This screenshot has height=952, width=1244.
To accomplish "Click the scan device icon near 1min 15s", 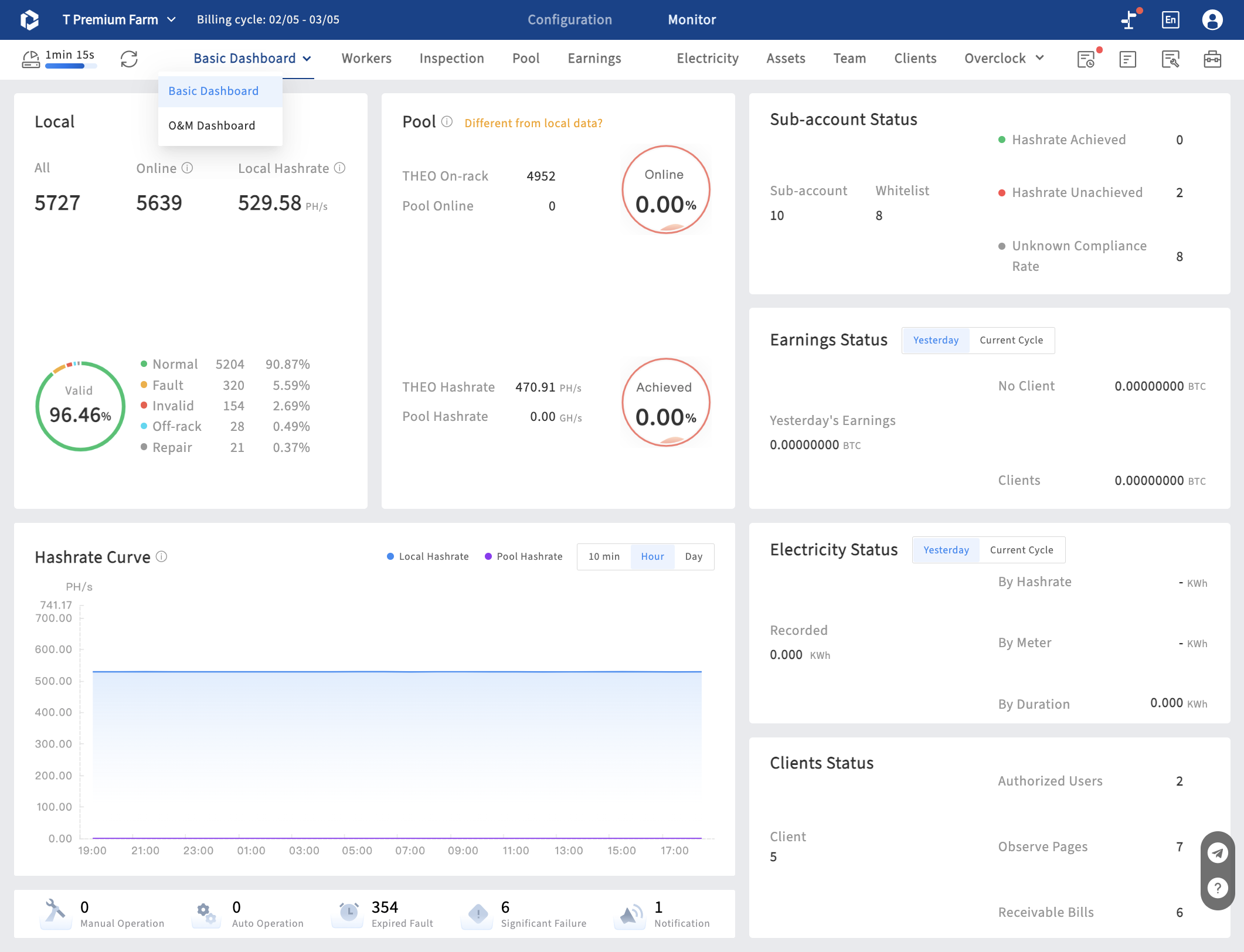I will pos(31,59).
